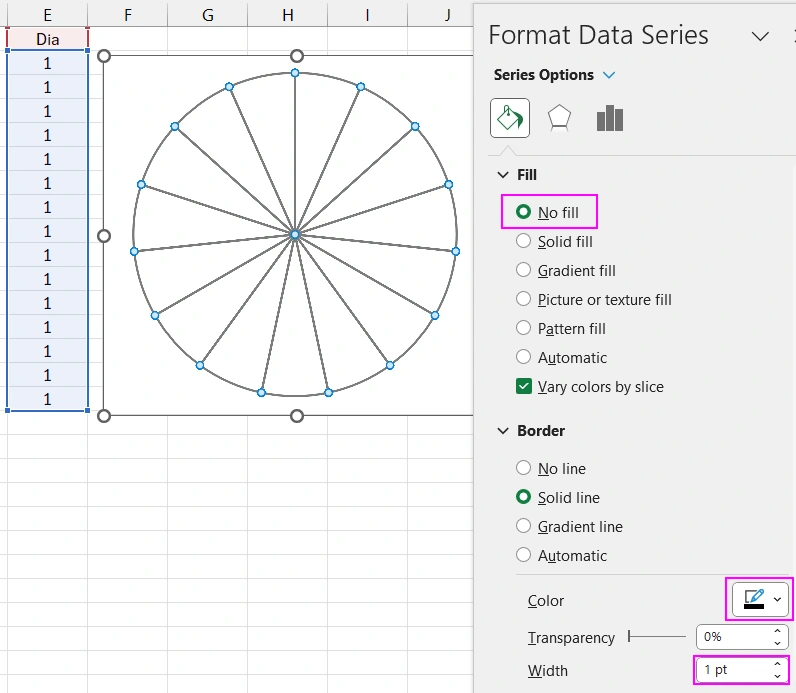Select No line border option
Screen dimensions: 796x693
click(523, 468)
